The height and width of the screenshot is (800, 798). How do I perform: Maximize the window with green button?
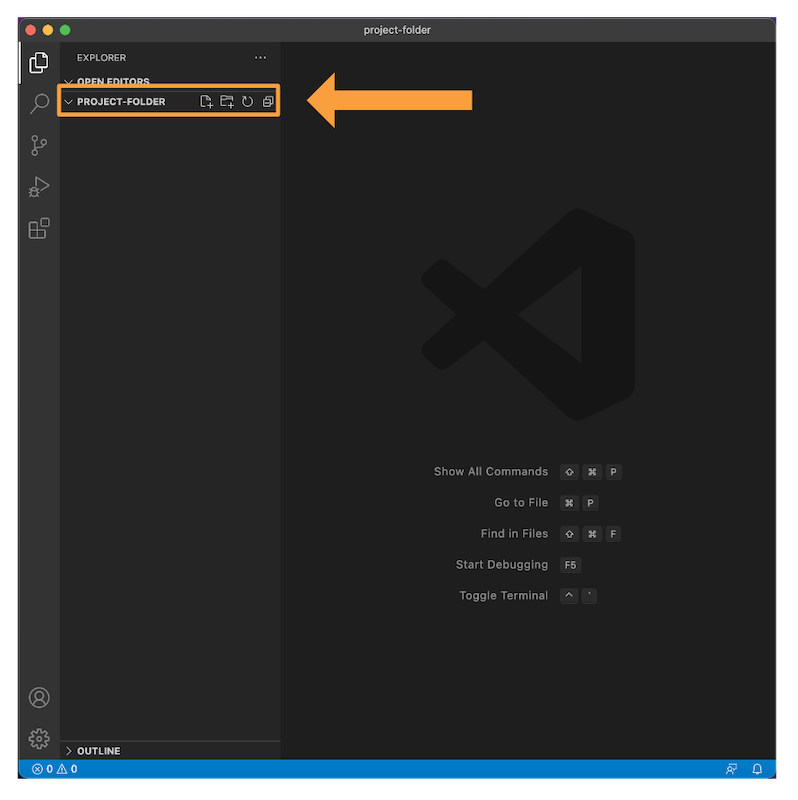coord(65,30)
